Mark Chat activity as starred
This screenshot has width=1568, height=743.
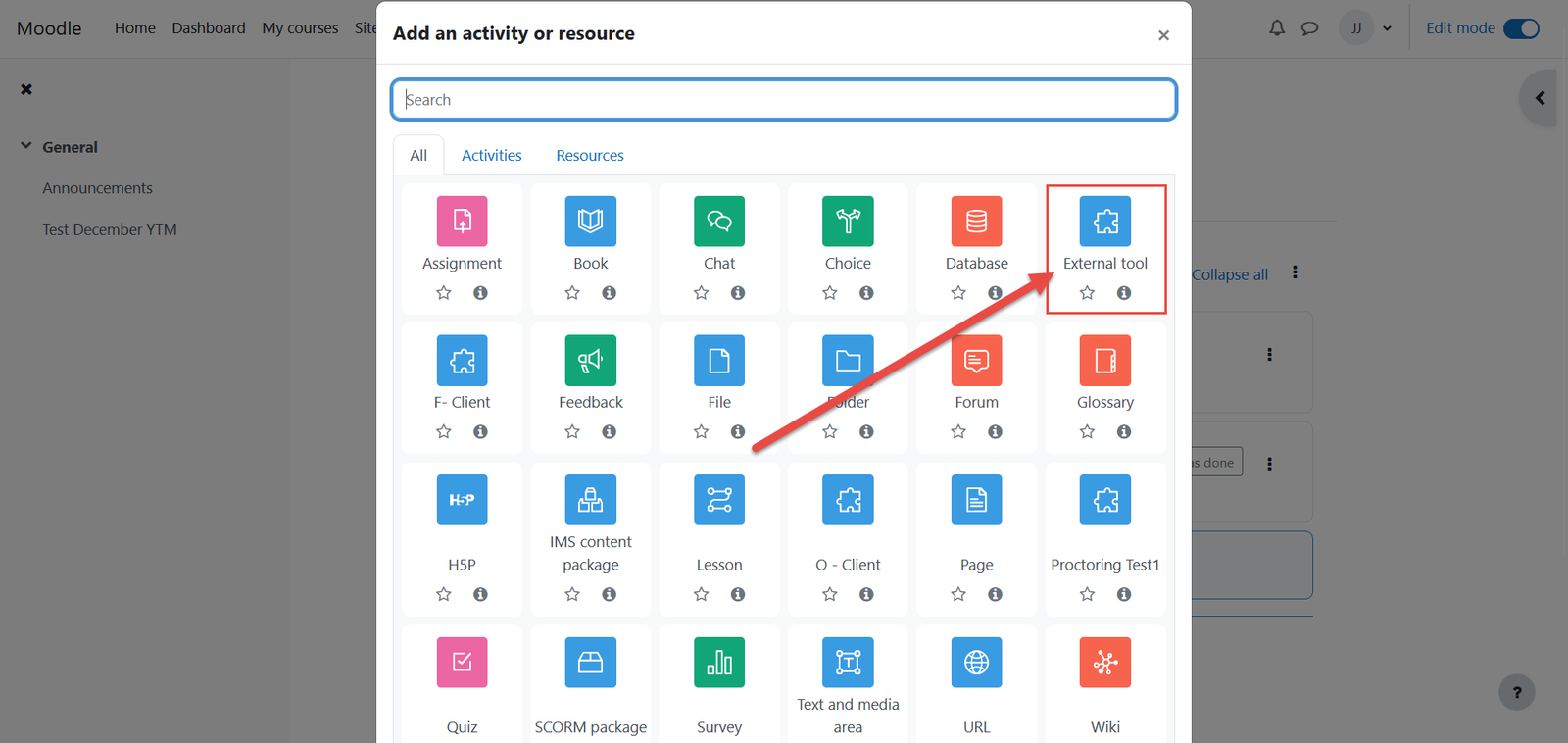(x=701, y=293)
